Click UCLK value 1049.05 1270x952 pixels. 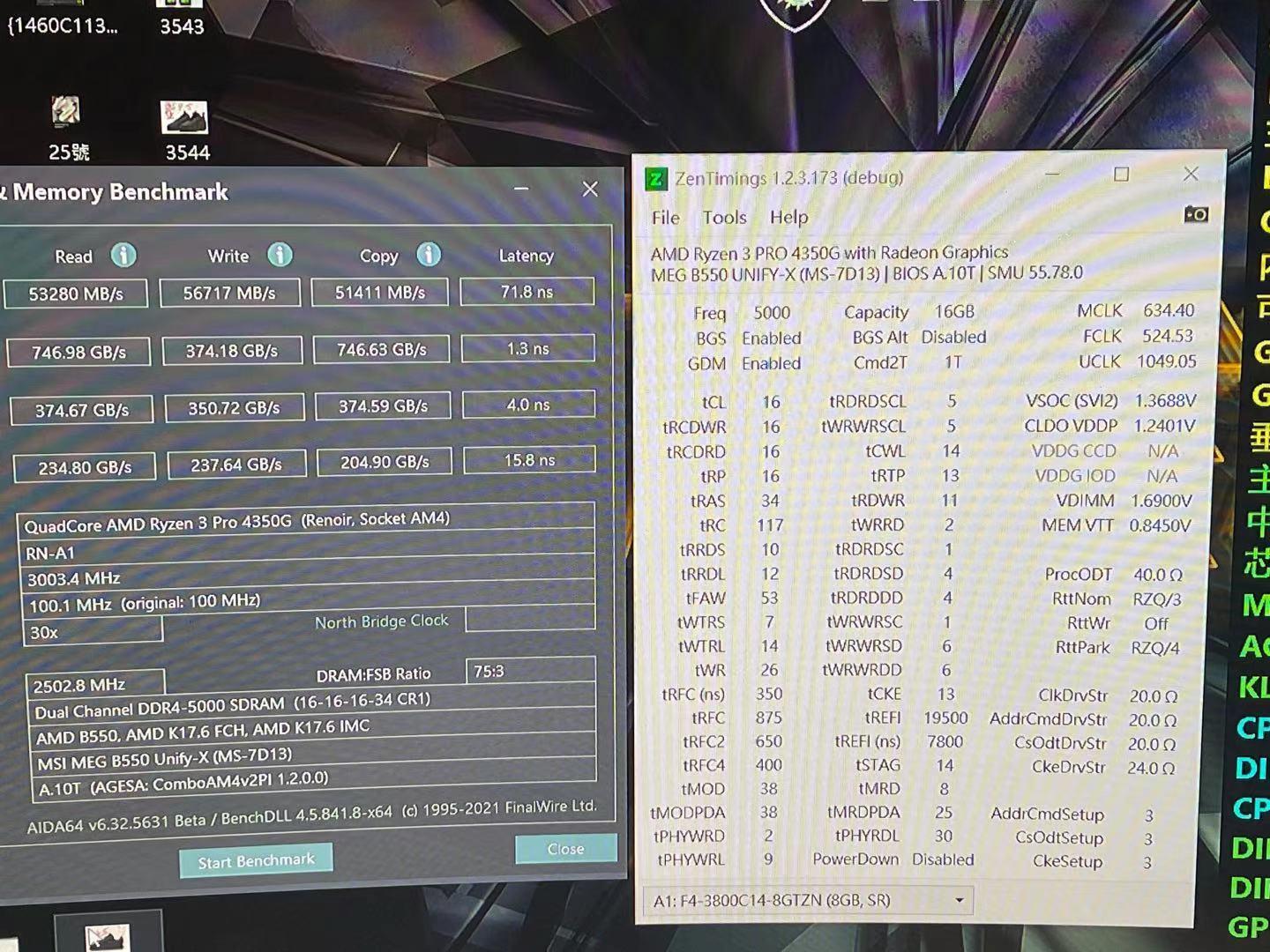point(1167,361)
